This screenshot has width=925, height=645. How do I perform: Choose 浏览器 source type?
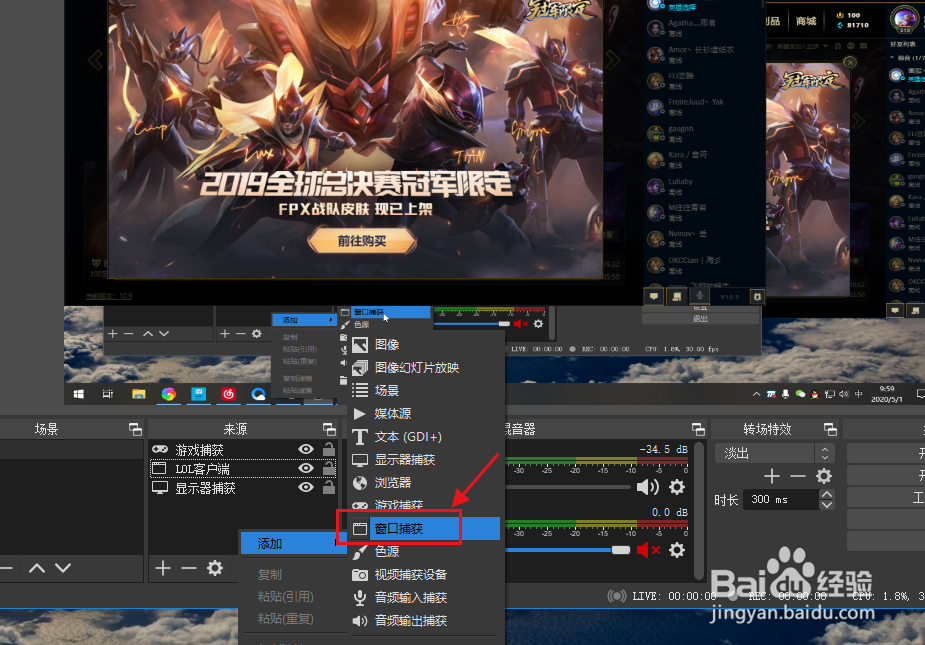(x=392, y=483)
